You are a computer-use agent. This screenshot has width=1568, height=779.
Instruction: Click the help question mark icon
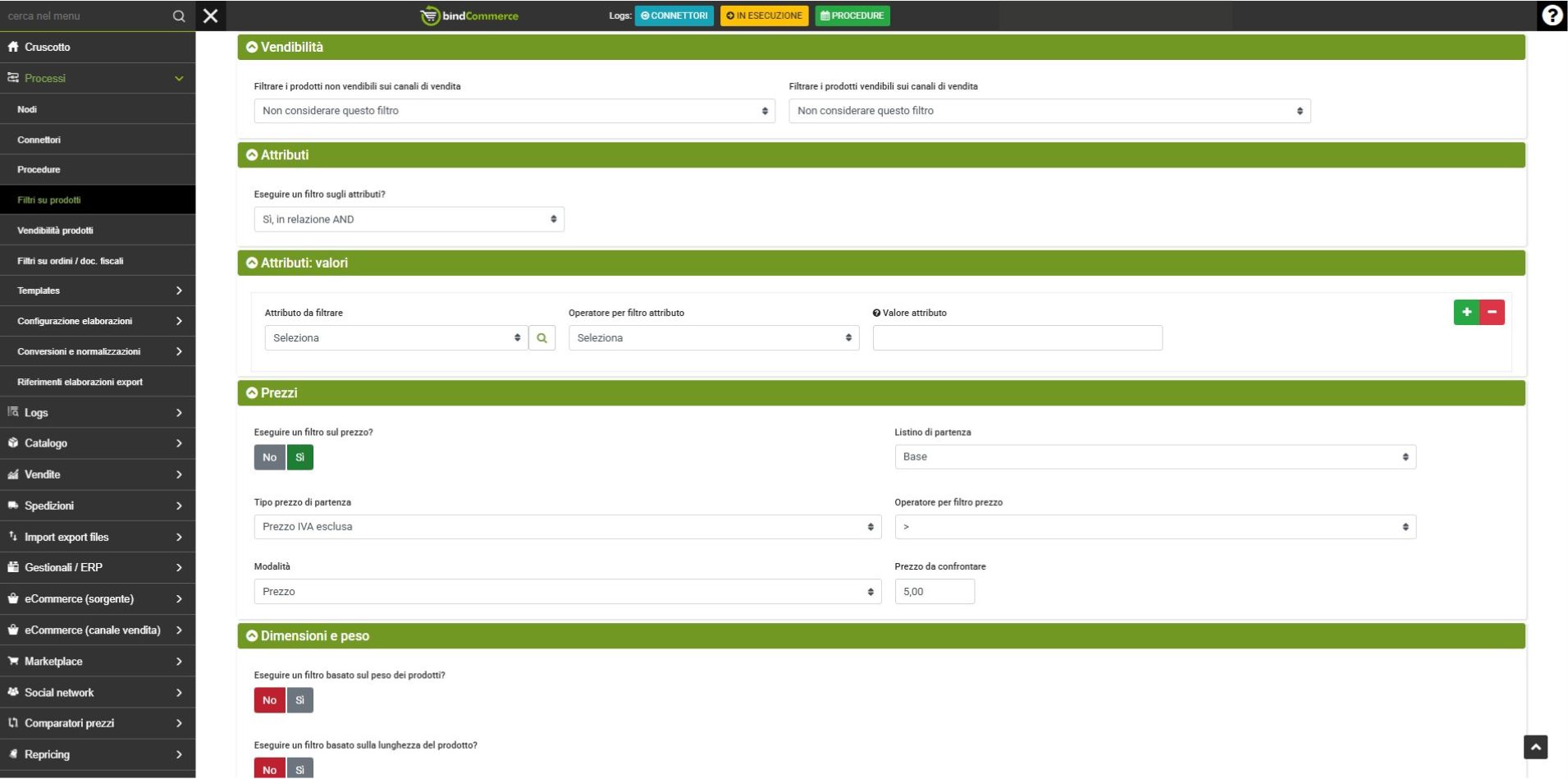(1551, 16)
